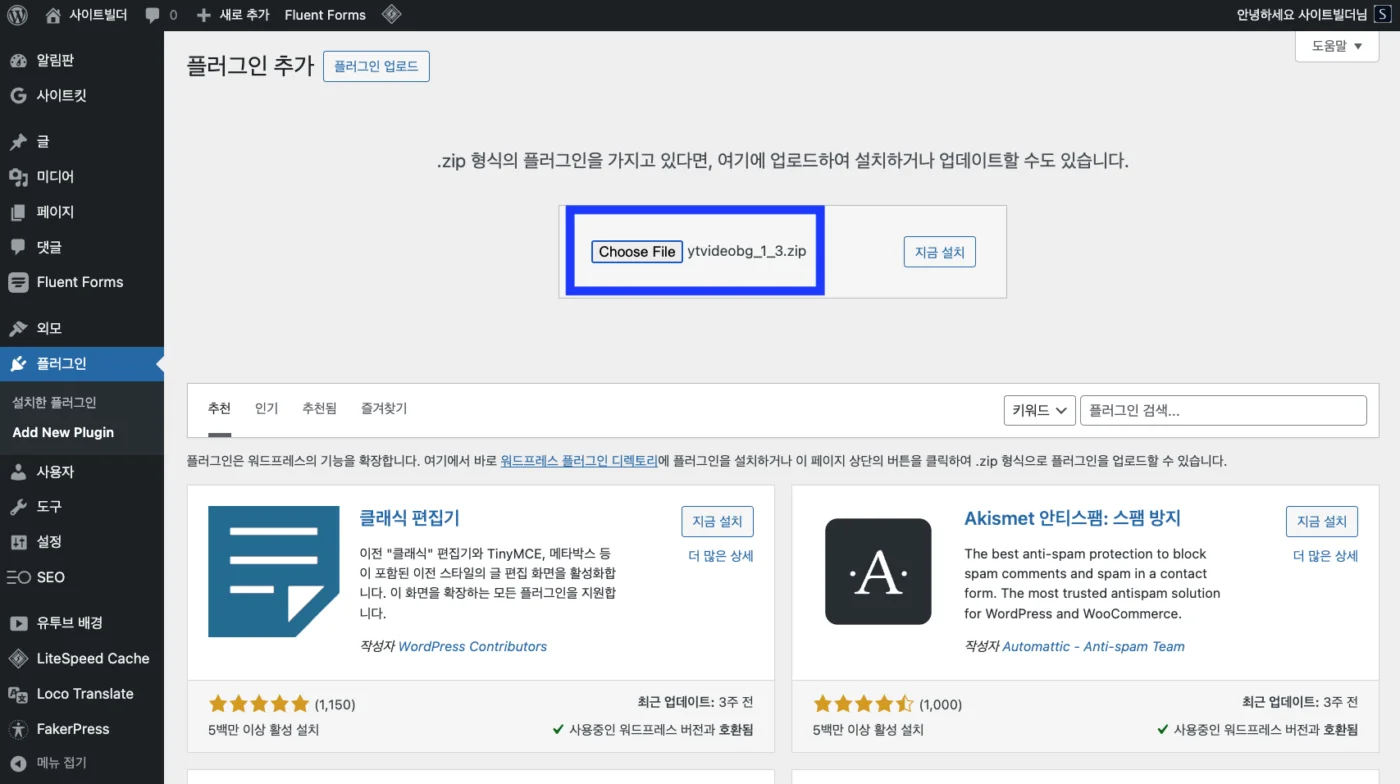Click the 알림판 dashboard icon
The width and height of the screenshot is (1400, 784).
(18, 60)
